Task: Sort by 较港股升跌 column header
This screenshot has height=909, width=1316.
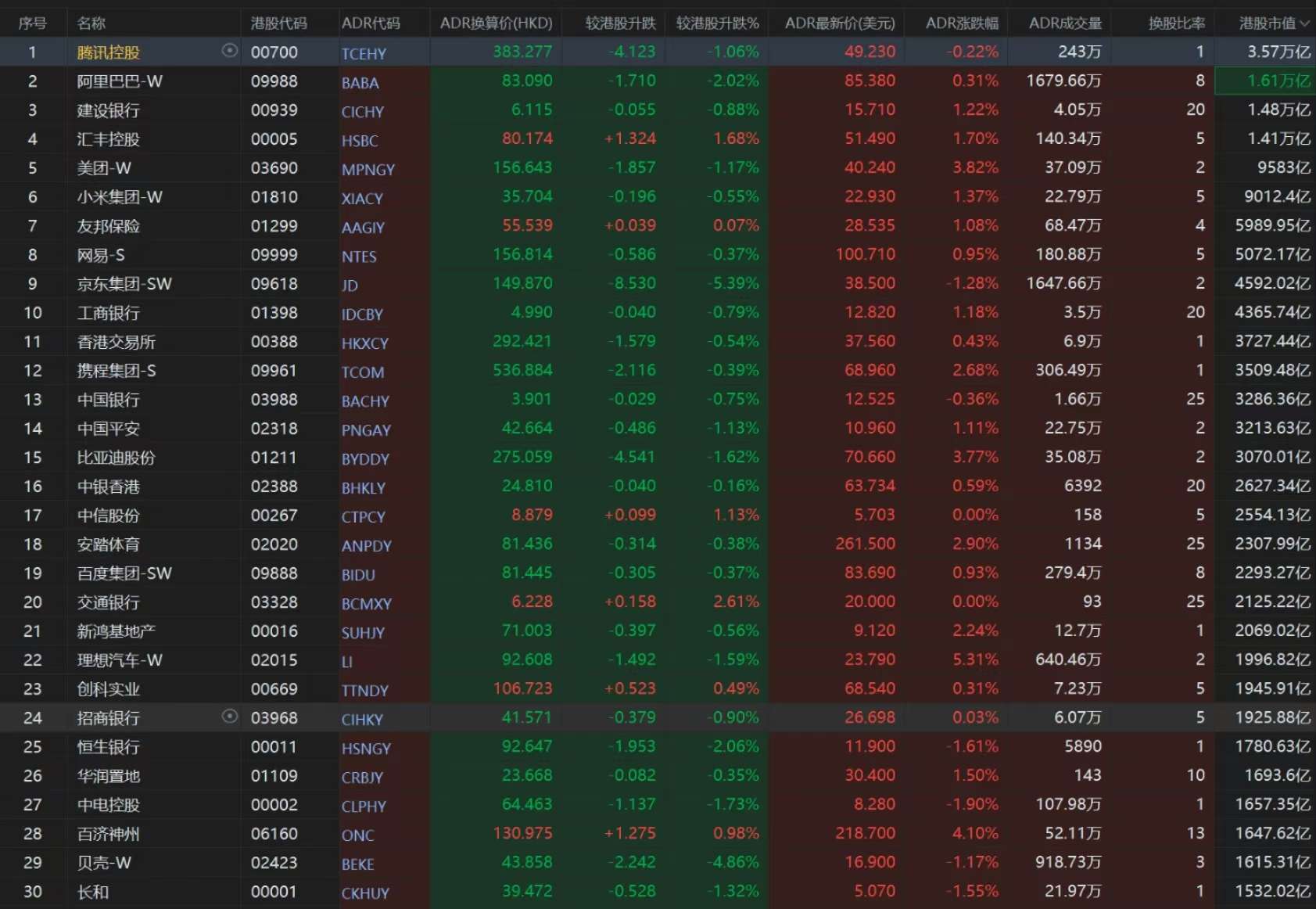Action: 621,23
